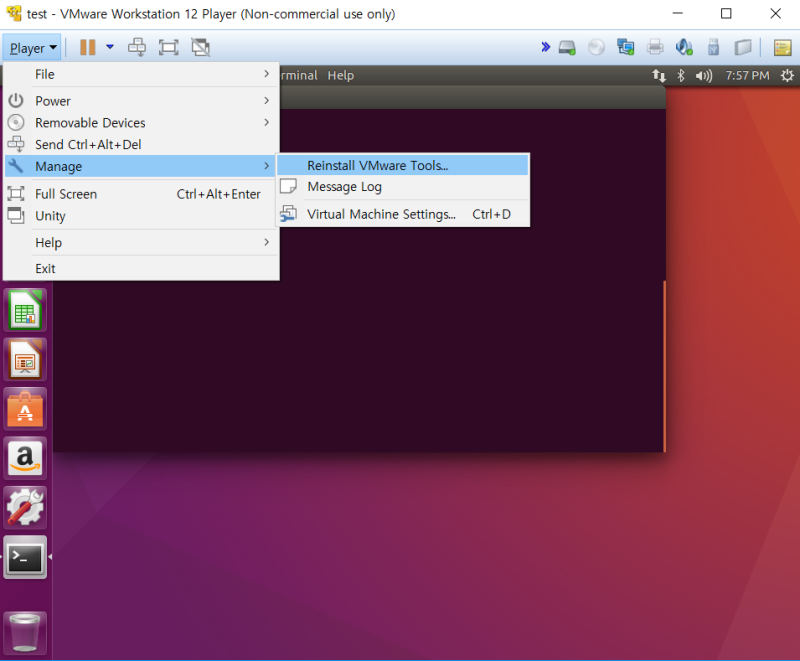The height and width of the screenshot is (661, 800).
Task: Click the Message Log icon in submenu
Action: 289,186
